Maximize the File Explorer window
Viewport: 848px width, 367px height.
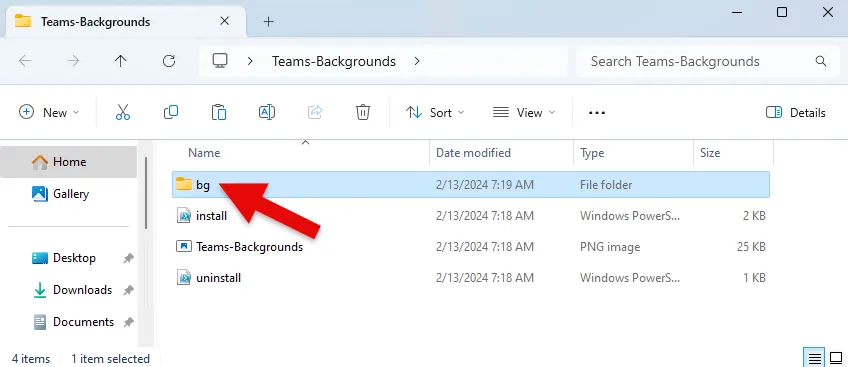point(781,12)
